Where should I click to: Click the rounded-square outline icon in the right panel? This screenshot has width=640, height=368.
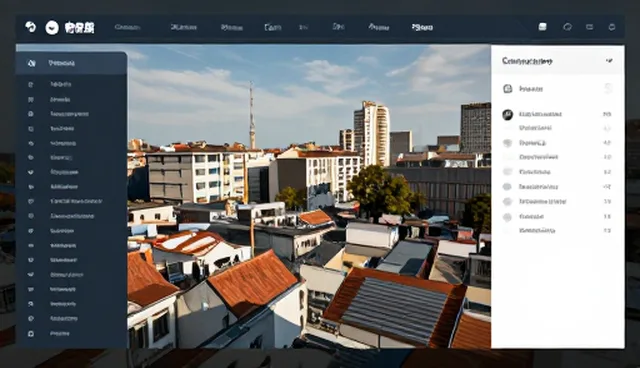[507, 89]
